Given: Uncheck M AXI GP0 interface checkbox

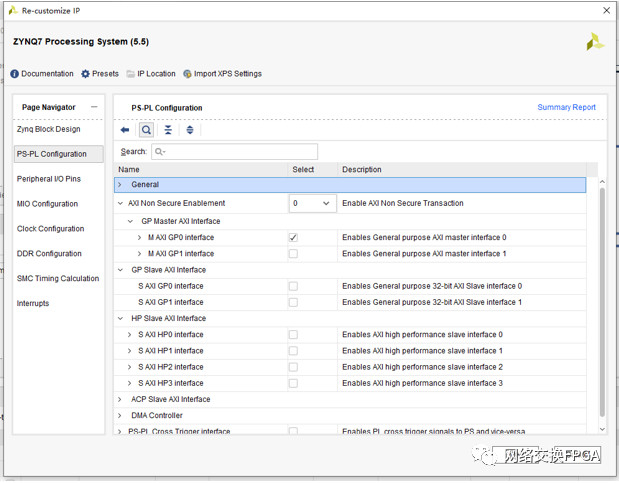Looking at the screenshot, I should click(x=293, y=238).
